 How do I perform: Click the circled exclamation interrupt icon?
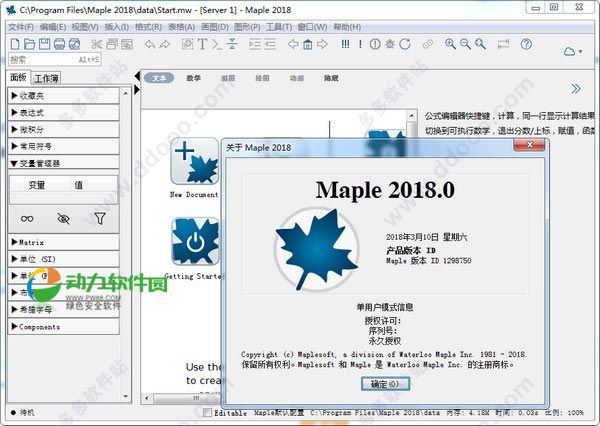(375, 44)
